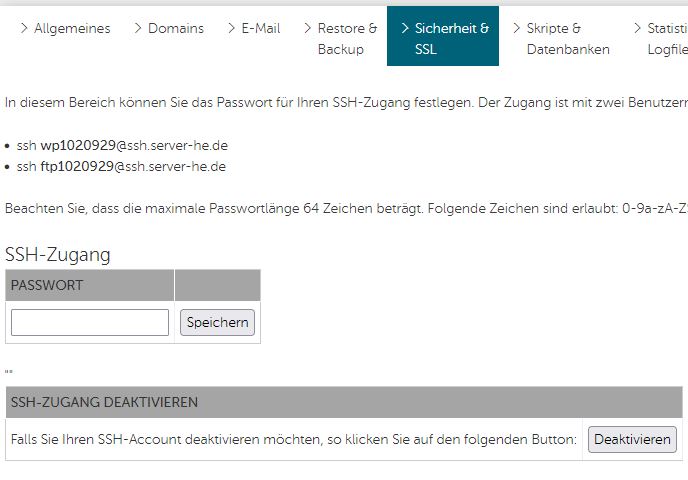Go to the E-Mail tab
The height and width of the screenshot is (480, 688).
tap(261, 29)
